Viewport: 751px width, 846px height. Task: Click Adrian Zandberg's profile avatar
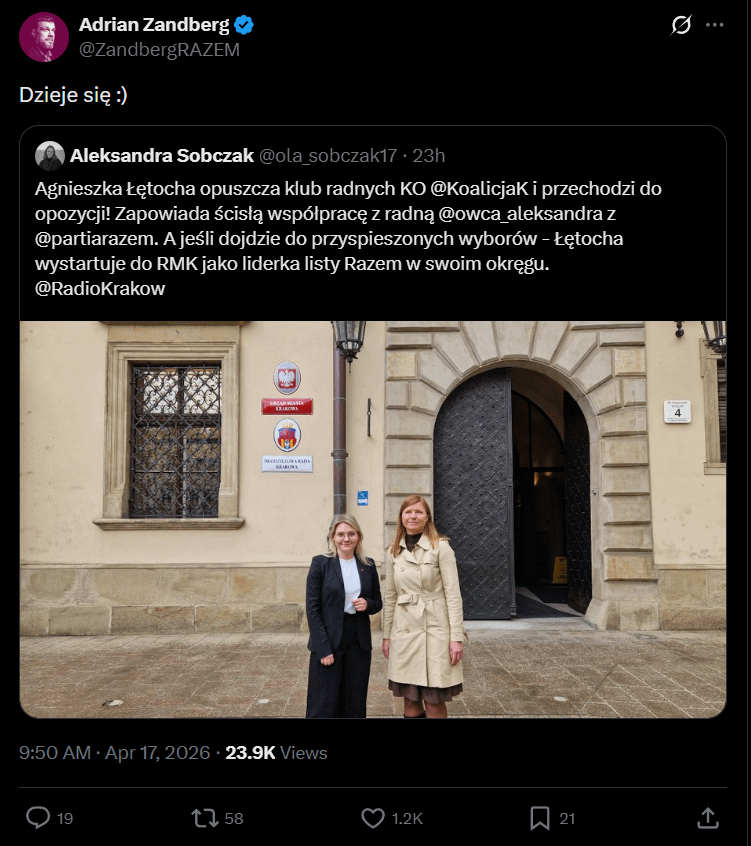click(44, 37)
